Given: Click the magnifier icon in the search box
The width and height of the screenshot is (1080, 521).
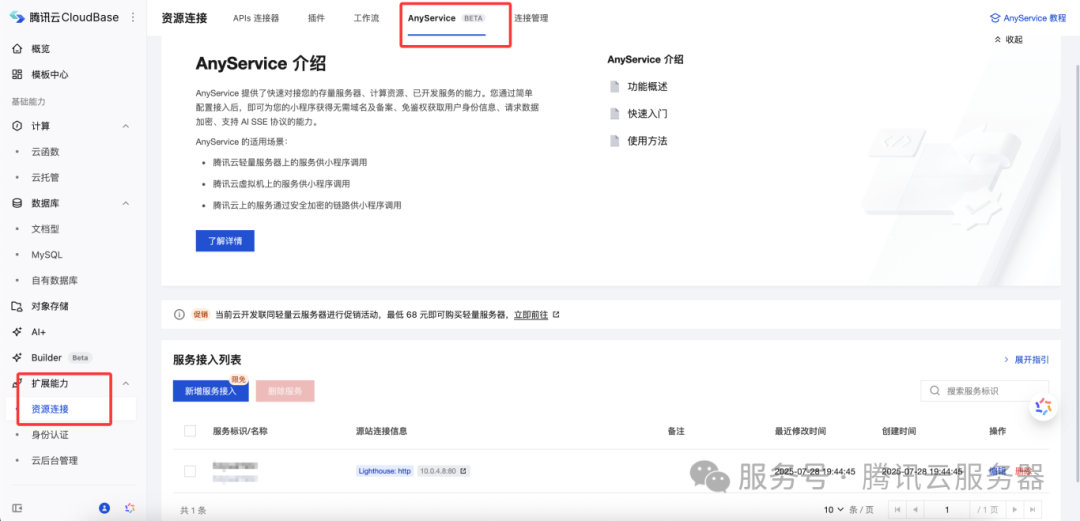Looking at the screenshot, I should [x=935, y=391].
